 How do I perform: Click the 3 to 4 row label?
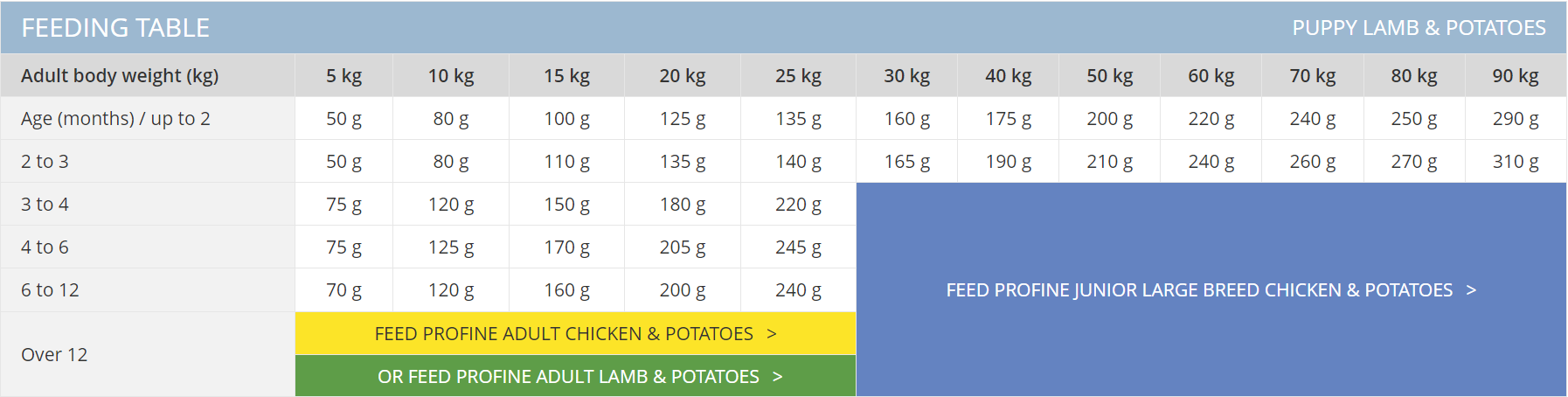(45, 205)
